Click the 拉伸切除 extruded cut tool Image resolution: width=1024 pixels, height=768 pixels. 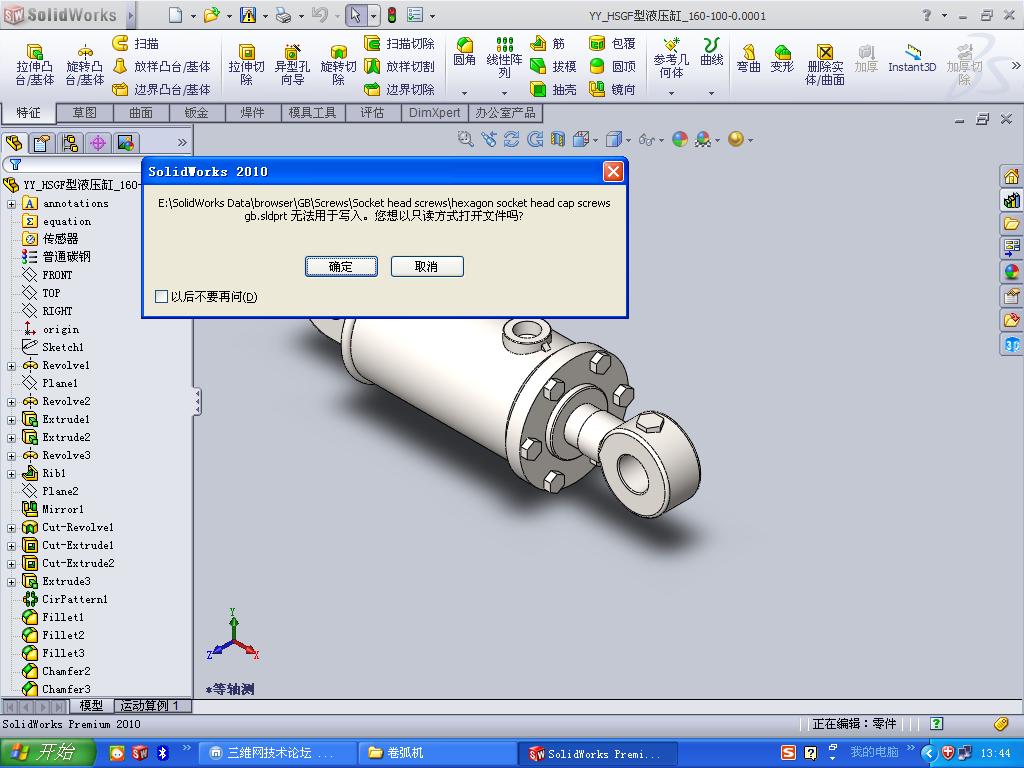point(246,65)
